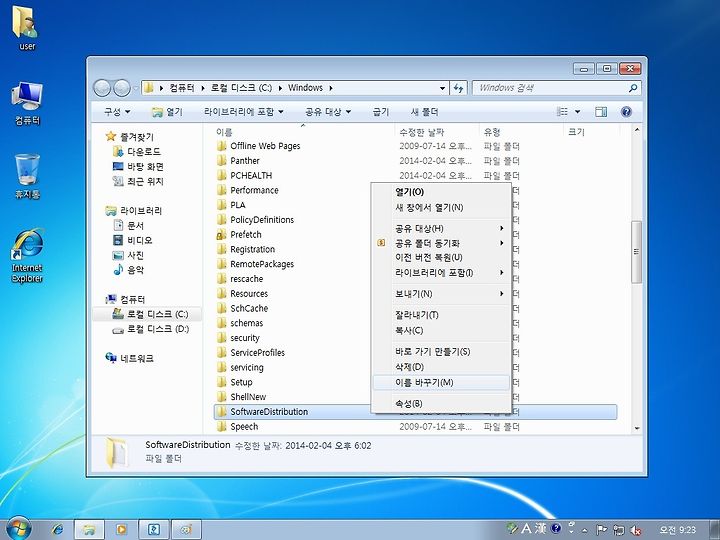Screen dimensions: 720x540
Task: Expand address bar history dropdown
Action: (442, 88)
